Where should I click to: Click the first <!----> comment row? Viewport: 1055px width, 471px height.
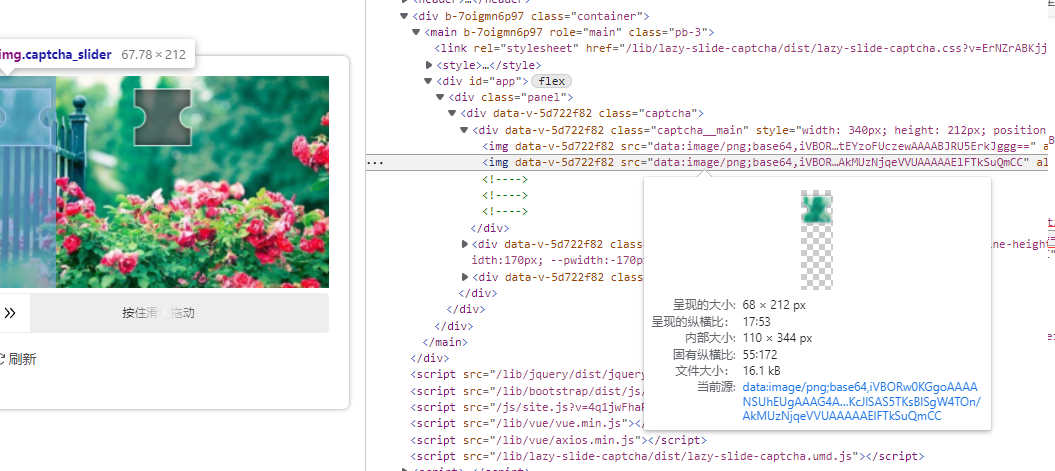tap(505, 180)
